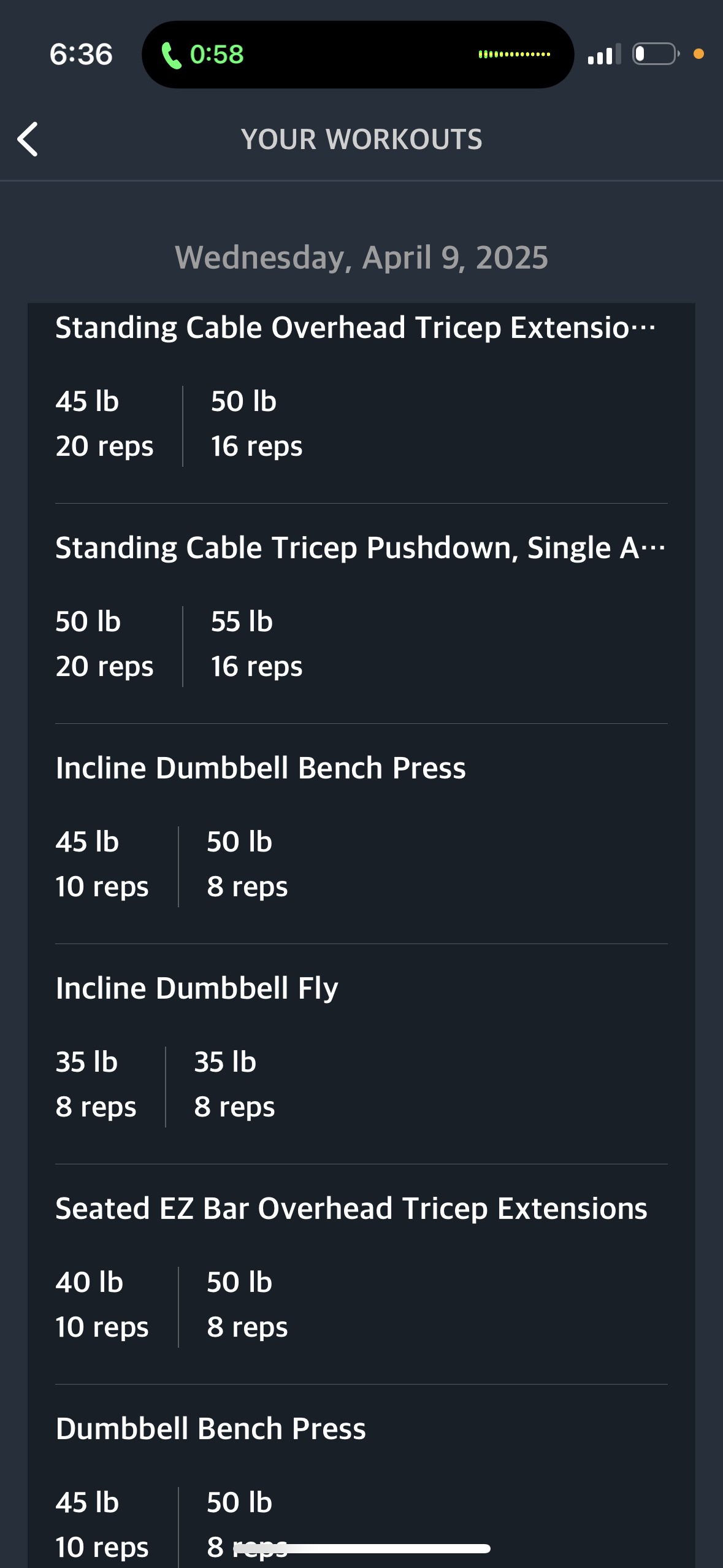
Task: Select the 55 lb 16 reps Pushdown set
Action: click(x=256, y=644)
